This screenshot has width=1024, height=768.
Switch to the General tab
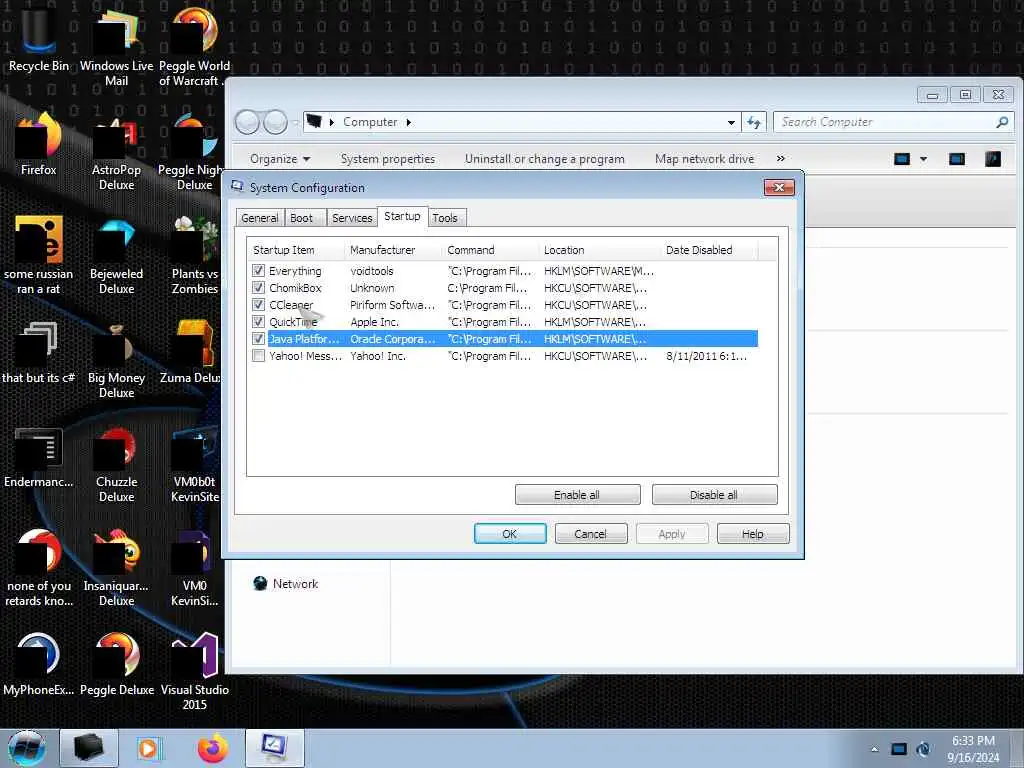point(259,218)
